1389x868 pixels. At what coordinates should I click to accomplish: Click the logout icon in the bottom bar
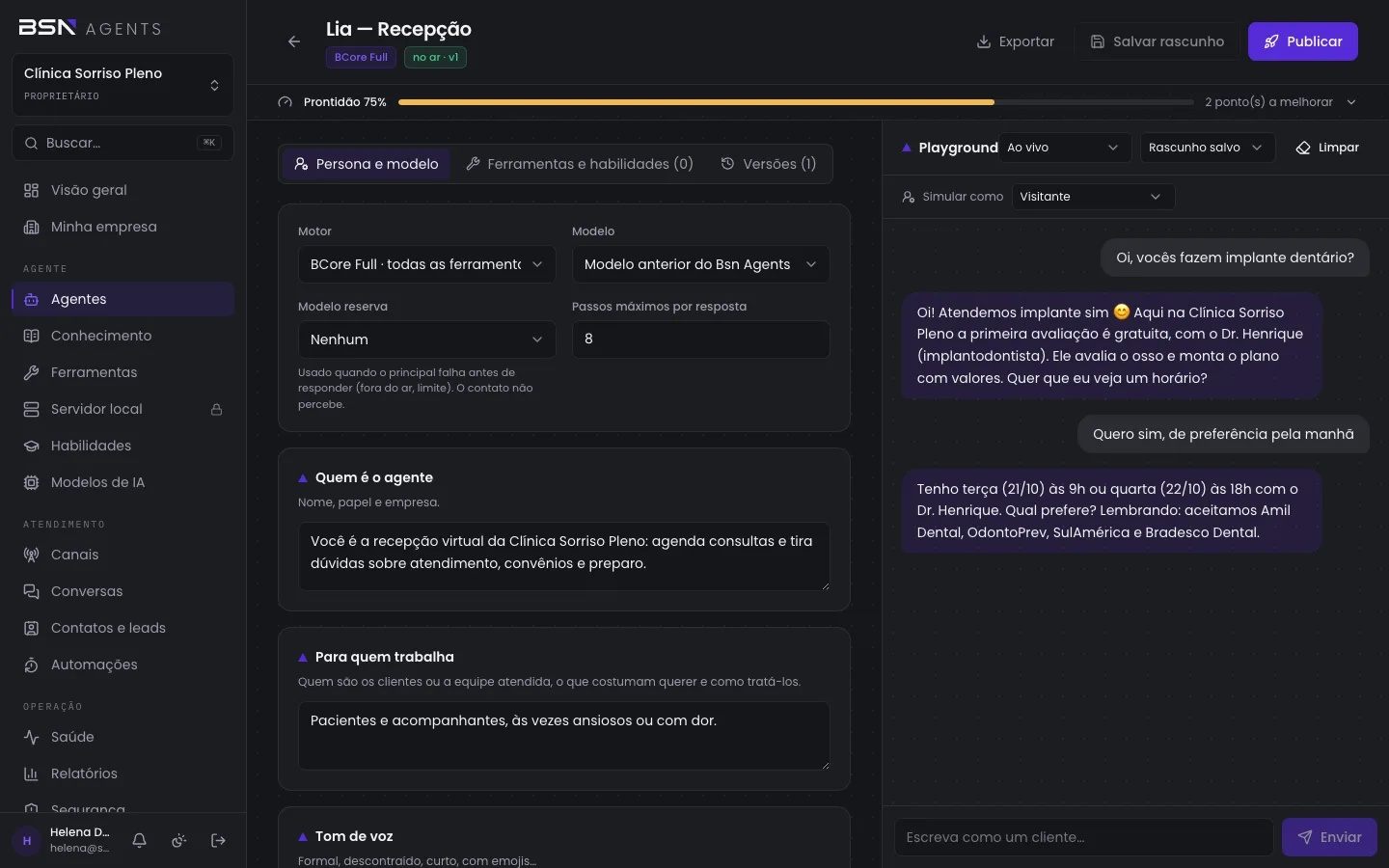218,841
